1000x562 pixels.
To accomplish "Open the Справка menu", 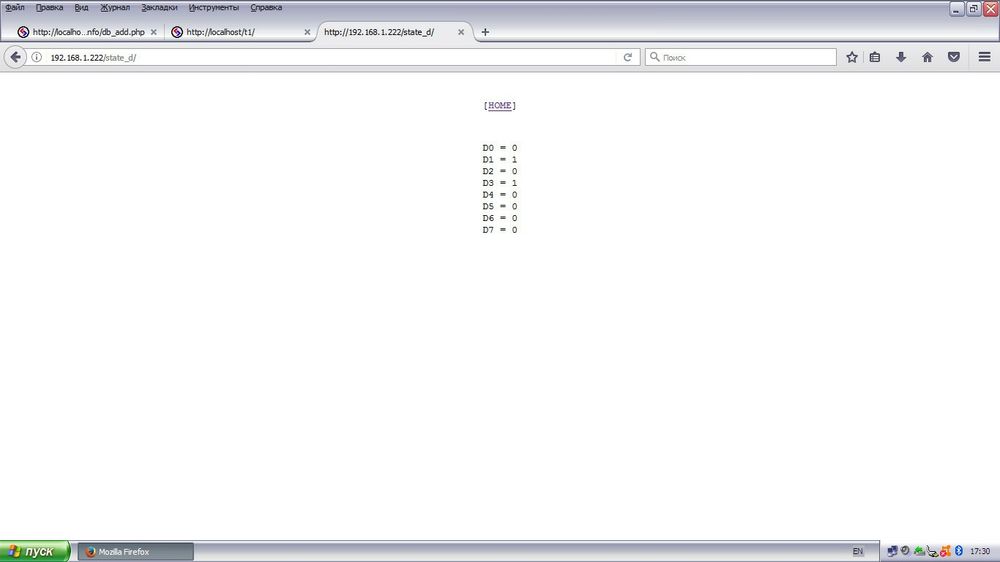I will coord(266,8).
